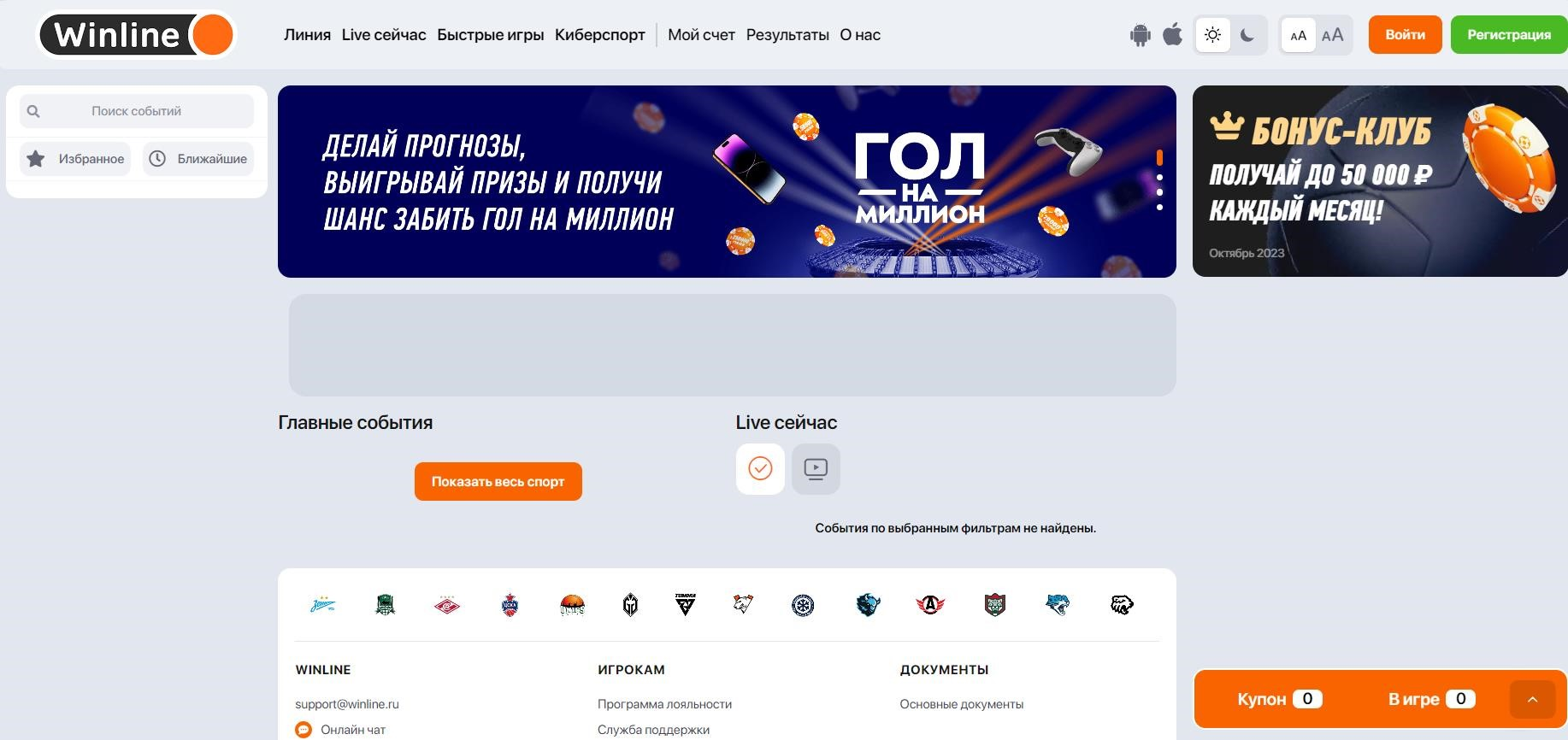Viewport: 1568px width, 740px height.
Task: Click the Поиск событий search field
Action: tap(137, 111)
